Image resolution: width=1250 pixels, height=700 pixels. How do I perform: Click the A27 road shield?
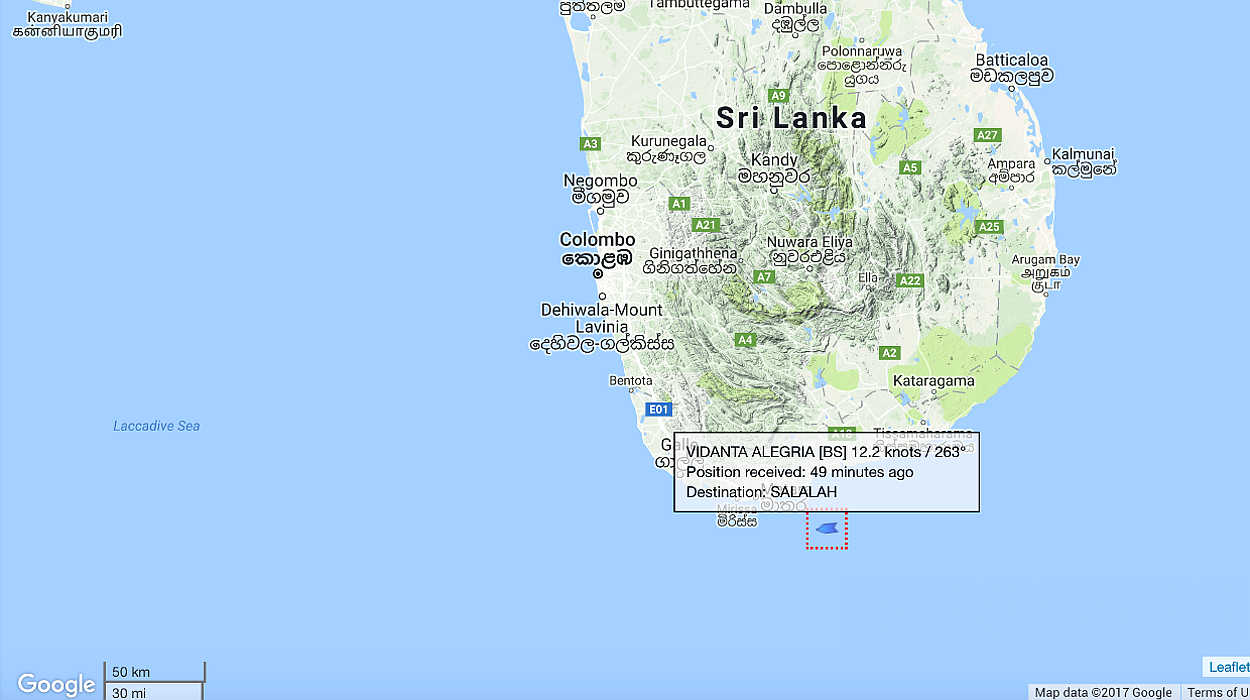coord(987,135)
